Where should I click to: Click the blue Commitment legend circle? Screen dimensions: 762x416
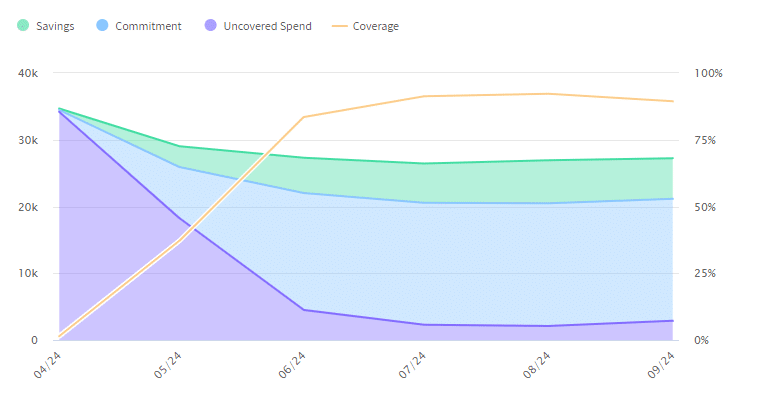[101, 26]
